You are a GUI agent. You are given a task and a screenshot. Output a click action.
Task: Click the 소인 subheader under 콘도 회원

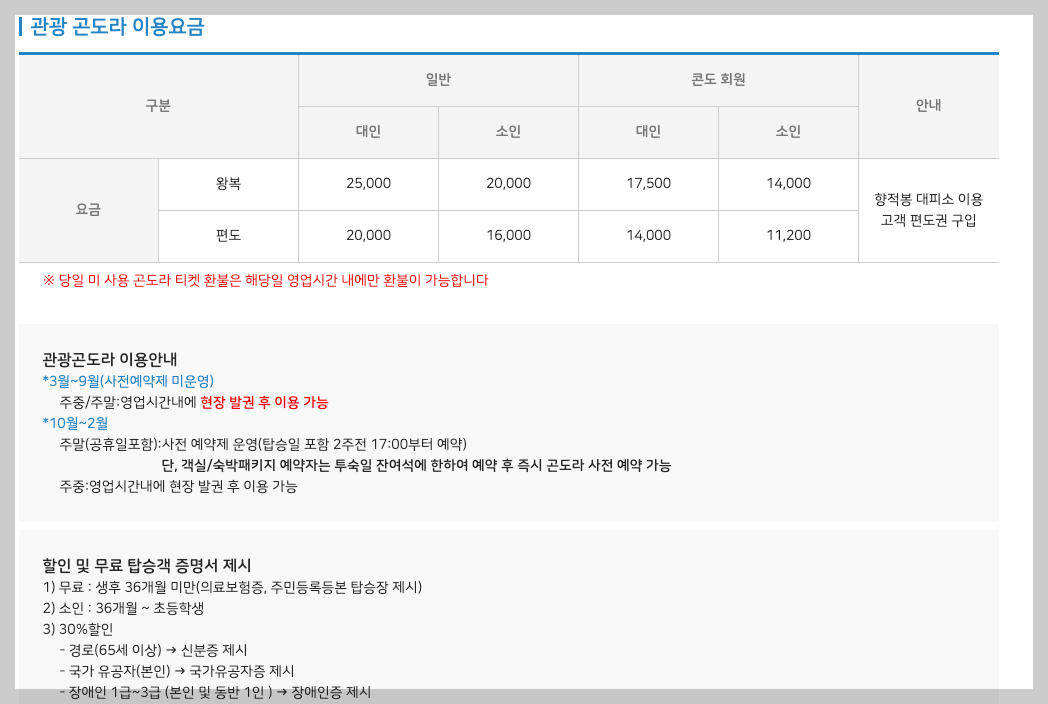pyautogui.click(x=788, y=131)
